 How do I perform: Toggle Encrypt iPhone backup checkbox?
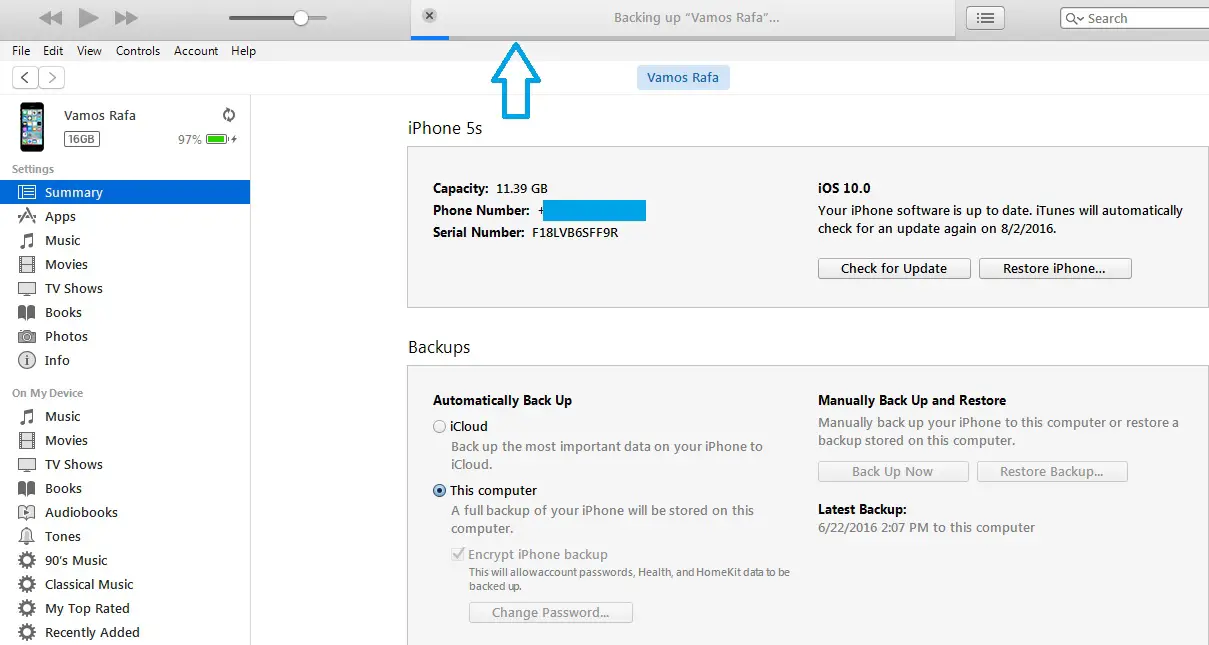[459, 554]
